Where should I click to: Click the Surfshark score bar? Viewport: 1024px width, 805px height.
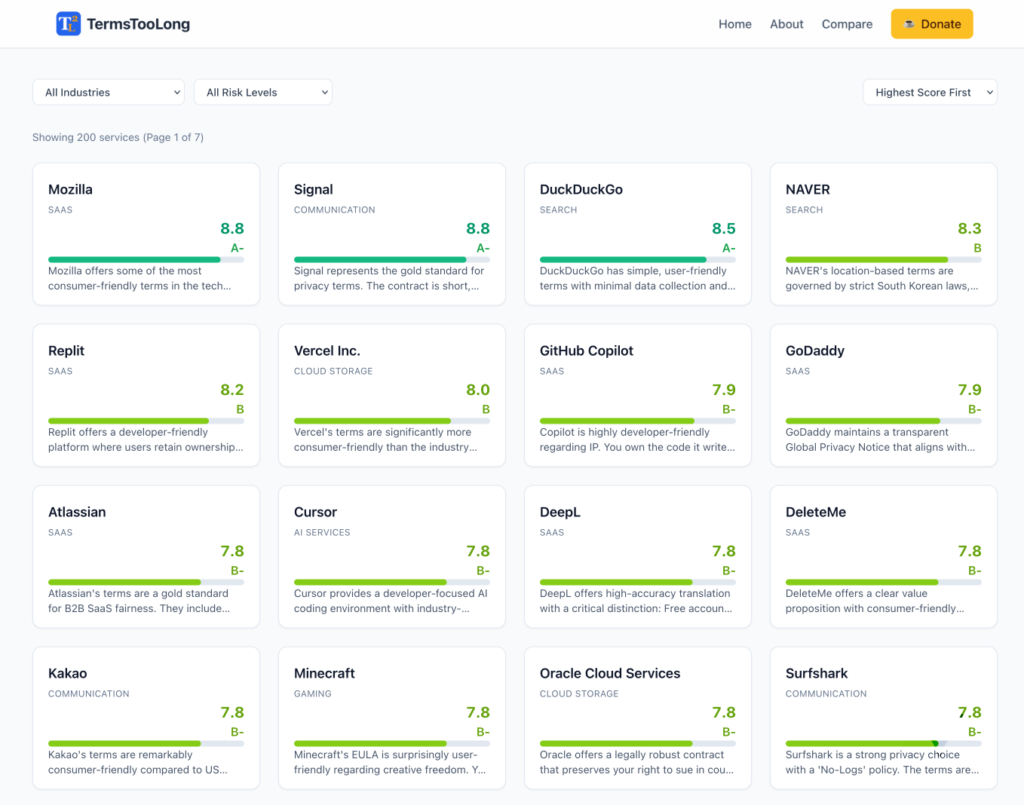point(883,743)
